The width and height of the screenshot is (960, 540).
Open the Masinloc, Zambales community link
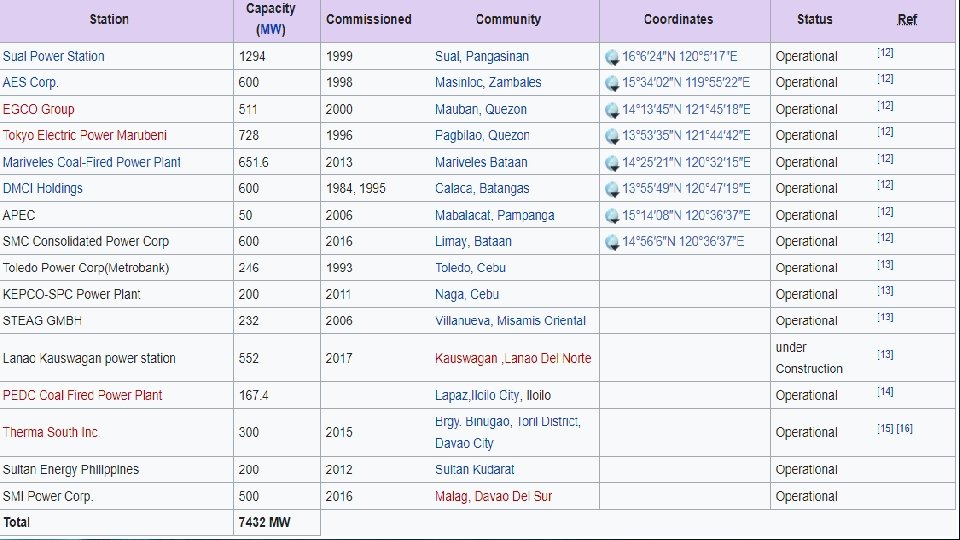[488, 83]
